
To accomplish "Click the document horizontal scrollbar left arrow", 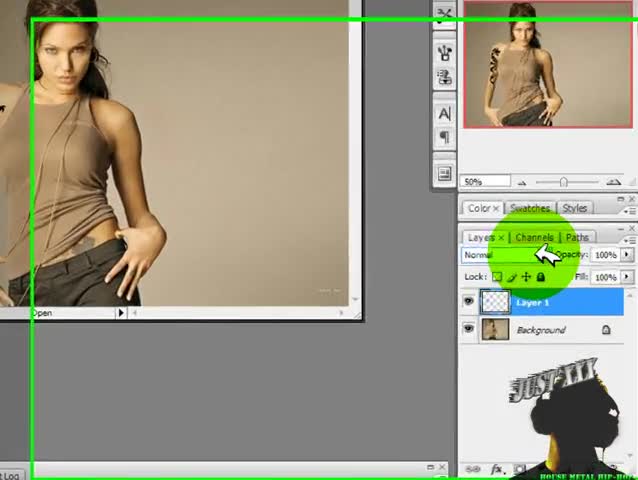I will click(x=134, y=313).
